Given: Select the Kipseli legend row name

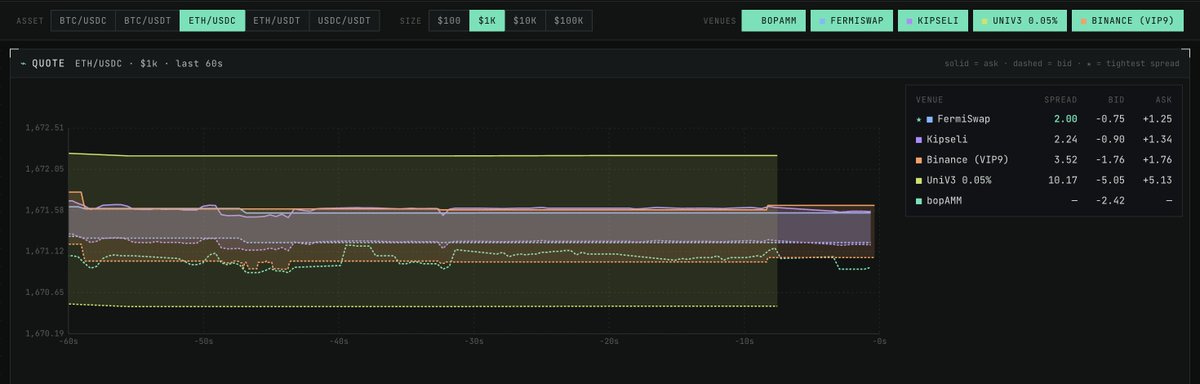Looking at the screenshot, I should (x=948, y=140).
